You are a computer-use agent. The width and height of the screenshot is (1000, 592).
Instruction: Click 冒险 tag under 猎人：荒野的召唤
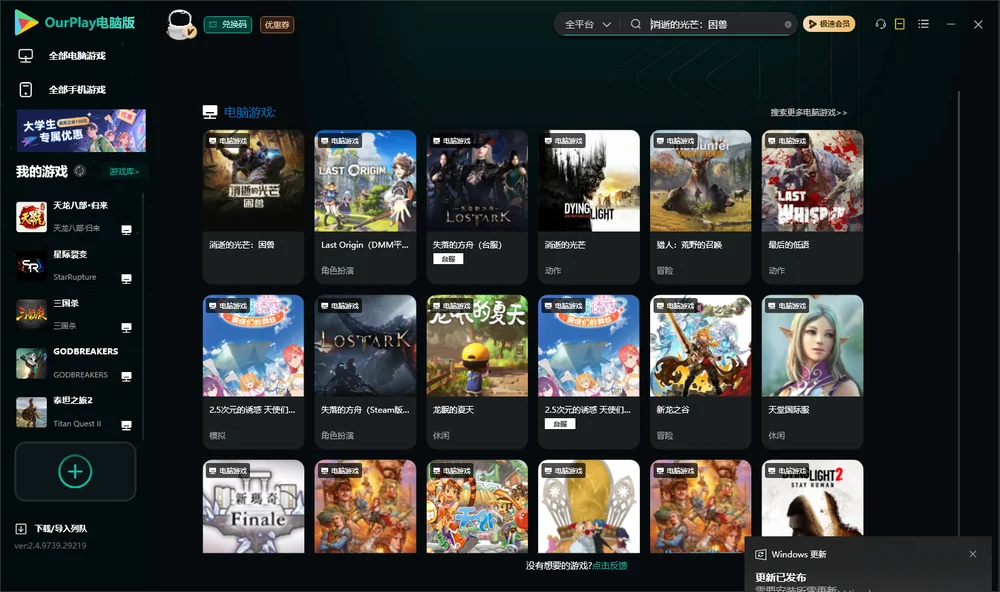pyautogui.click(x=665, y=270)
